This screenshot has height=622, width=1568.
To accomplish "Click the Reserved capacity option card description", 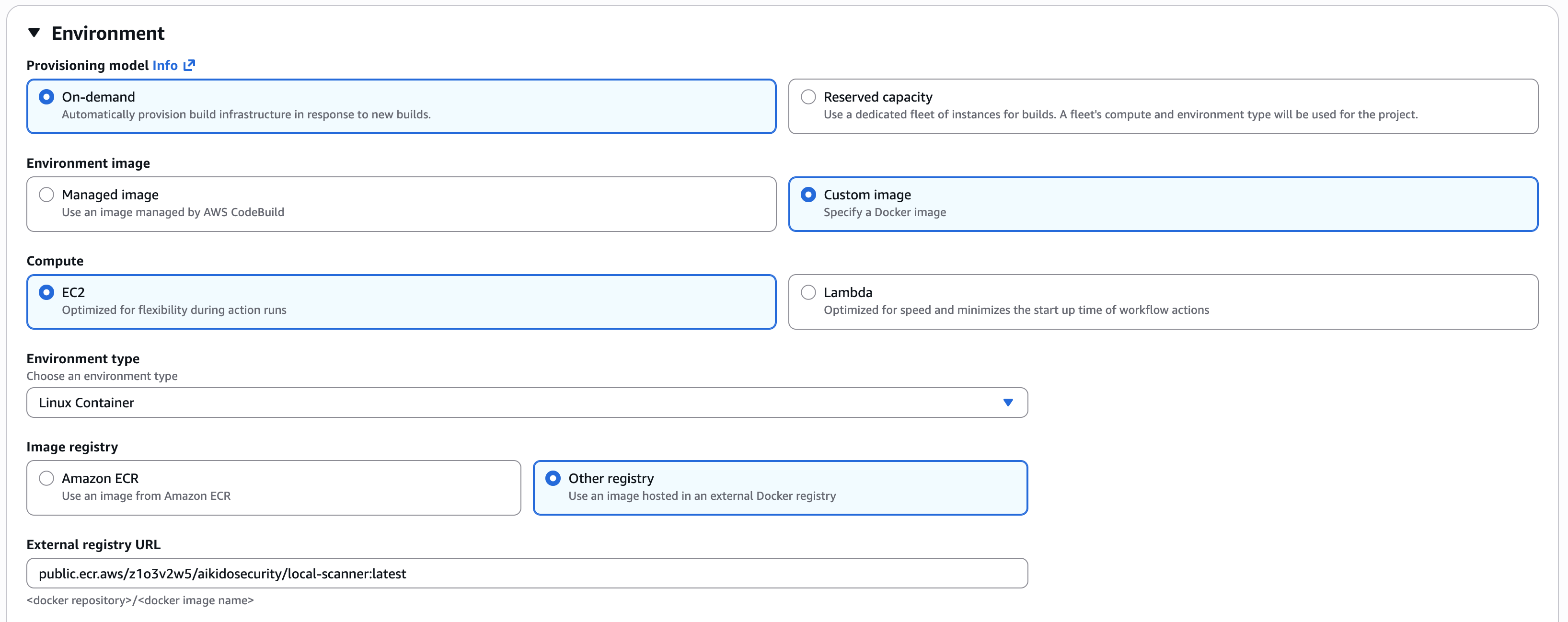I will pyautogui.click(x=1120, y=115).
